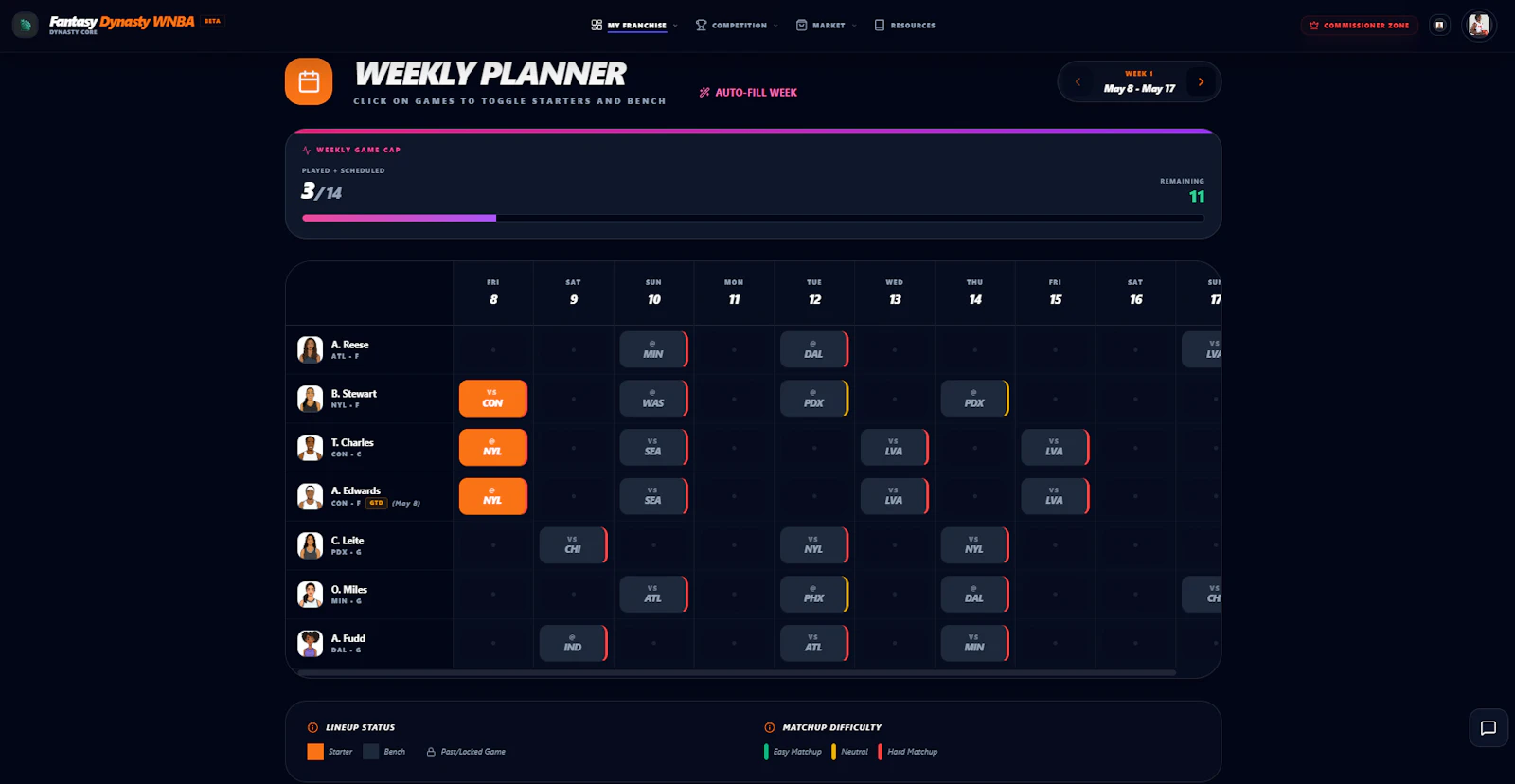Start A. Fudd's vs MIN game on Thursday

(974, 643)
